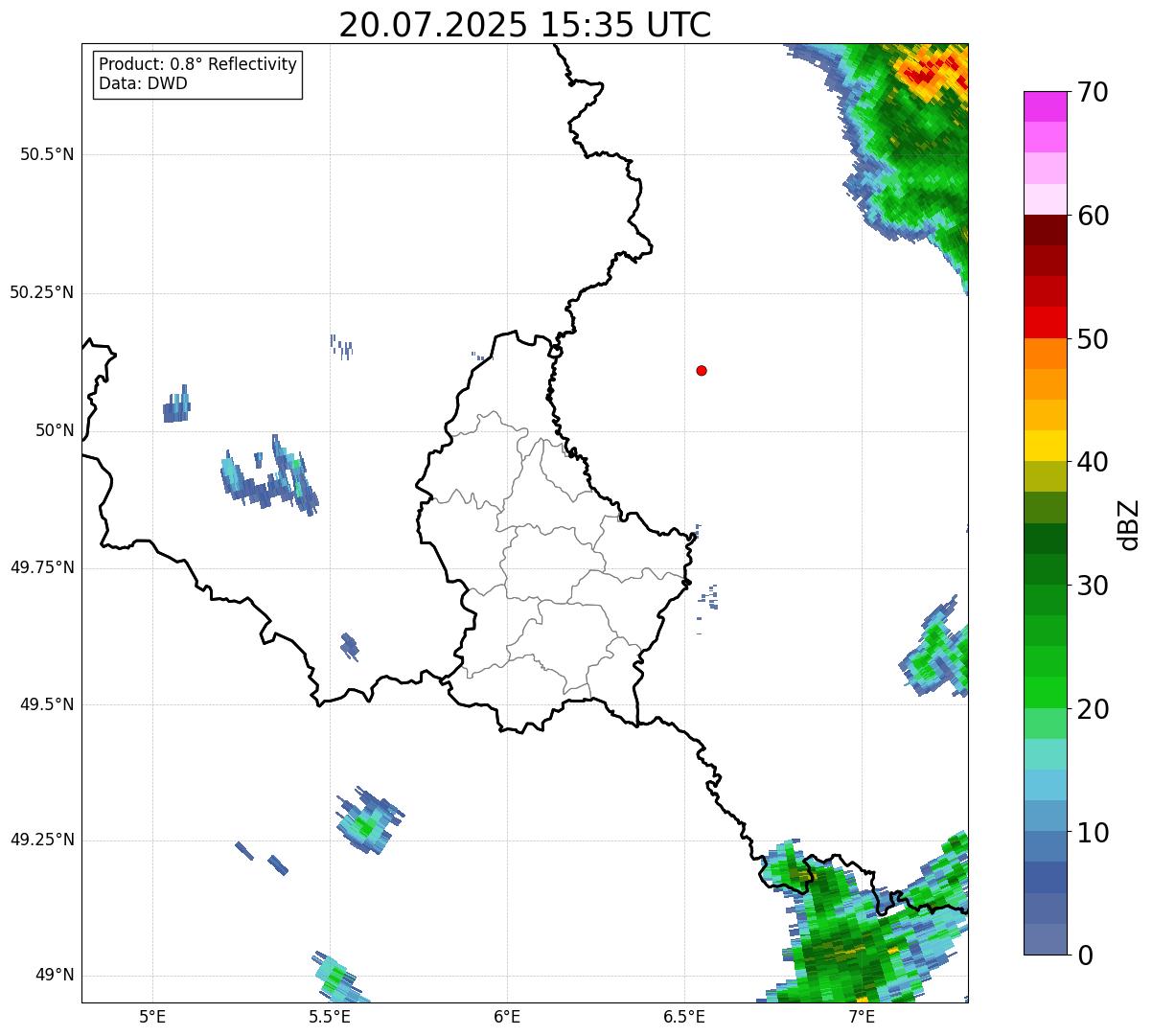Click the latitude label 50.25°N
Viewport: 1152px width, 1036px height.
click(x=42, y=292)
